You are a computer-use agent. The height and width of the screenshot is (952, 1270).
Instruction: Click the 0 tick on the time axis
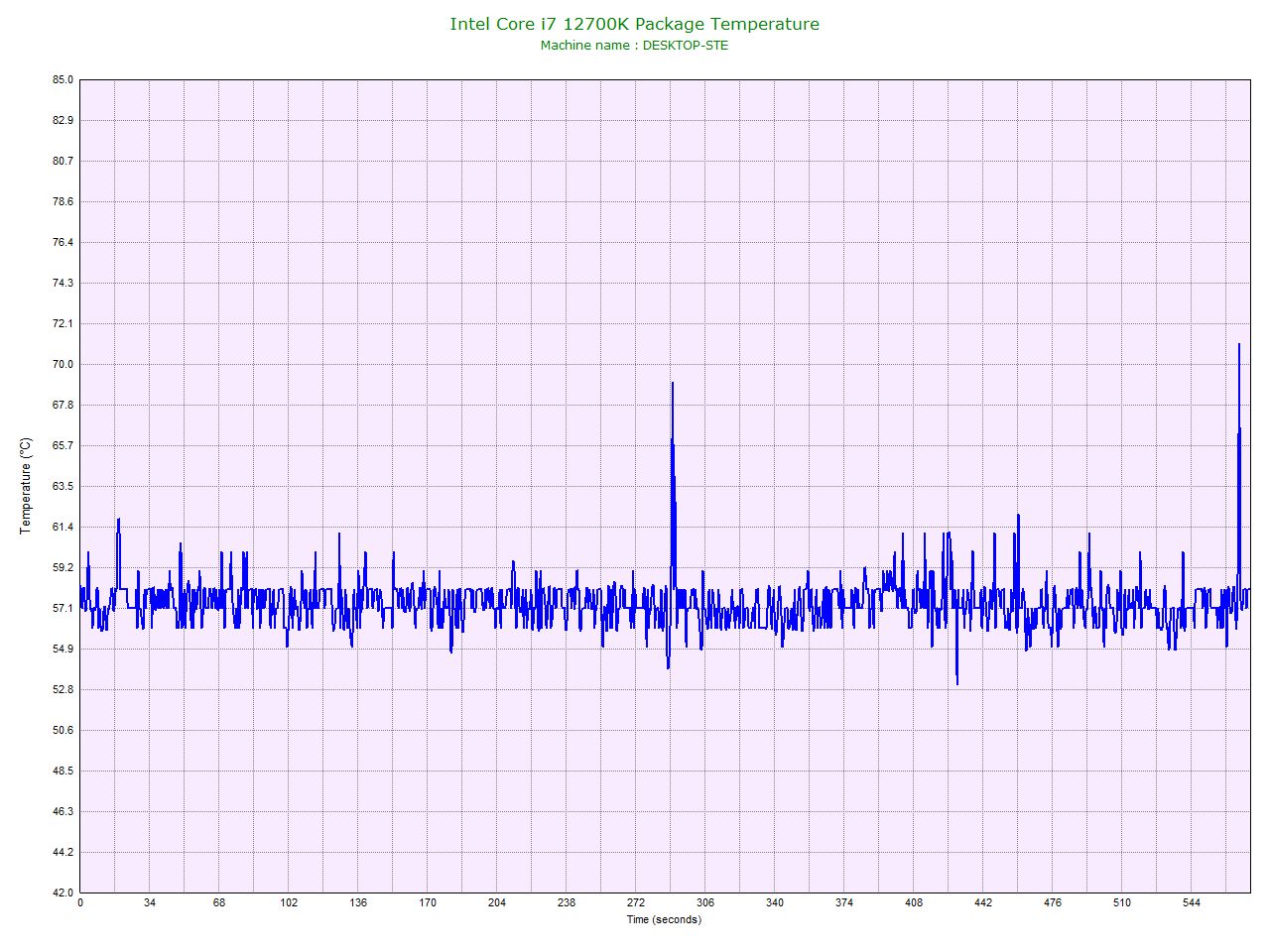click(79, 902)
